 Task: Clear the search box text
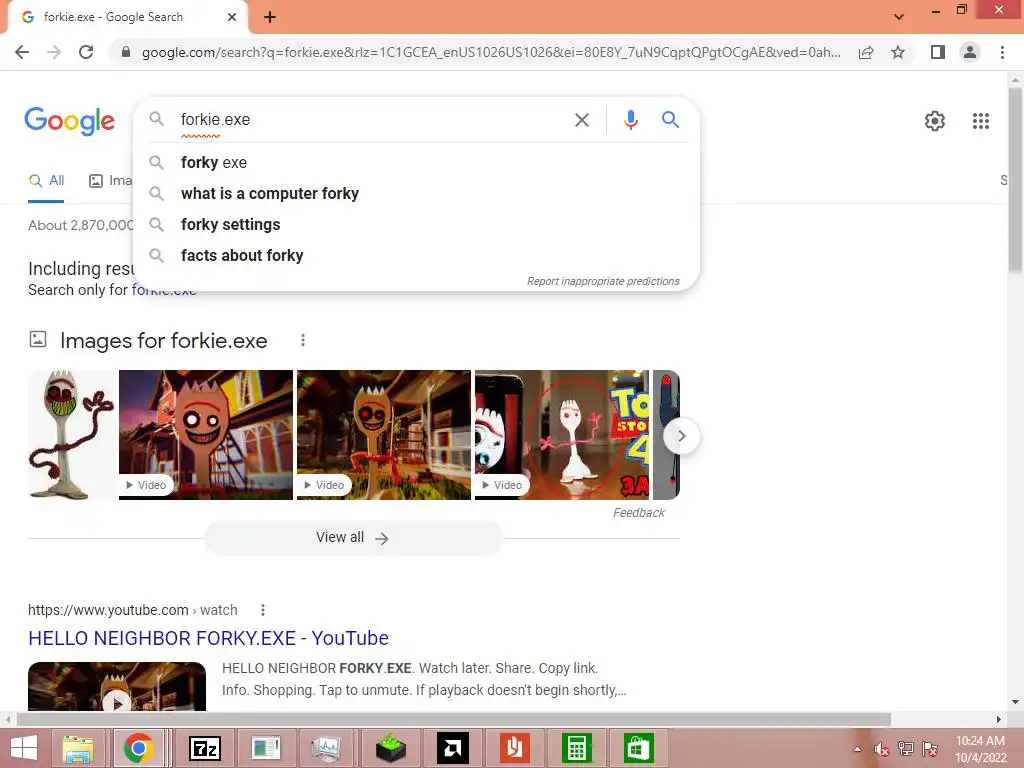tap(582, 120)
